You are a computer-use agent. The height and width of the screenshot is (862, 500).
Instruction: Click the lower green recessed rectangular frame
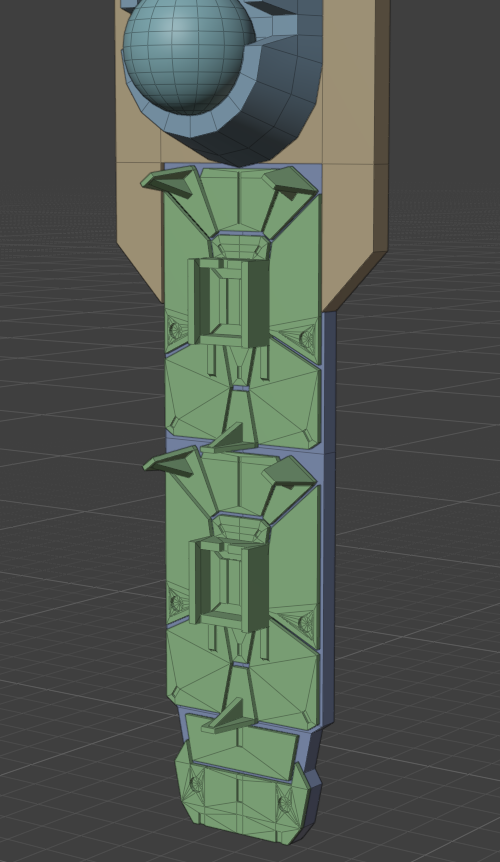(x=229, y=584)
